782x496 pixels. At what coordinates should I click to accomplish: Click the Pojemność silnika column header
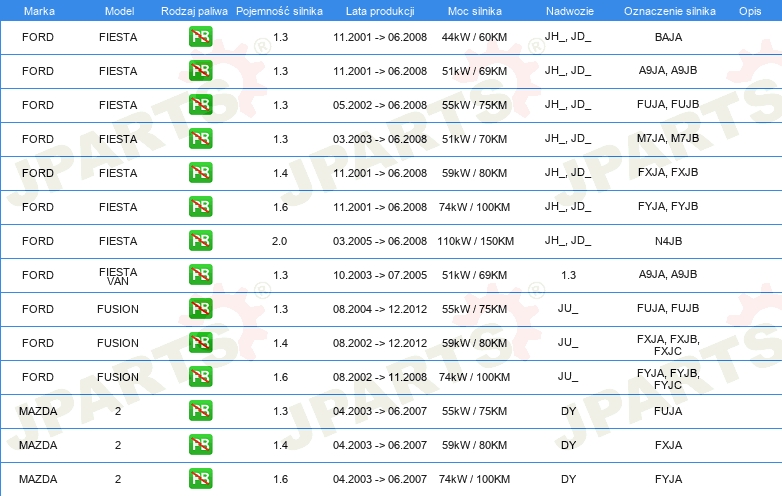[279, 10]
